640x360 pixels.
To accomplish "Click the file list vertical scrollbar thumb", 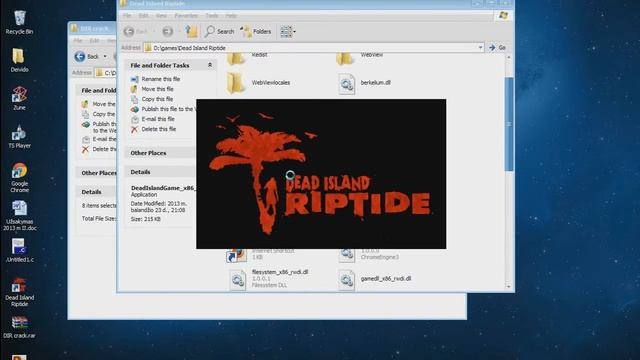I will pyautogui.click(x=509, y=124).
